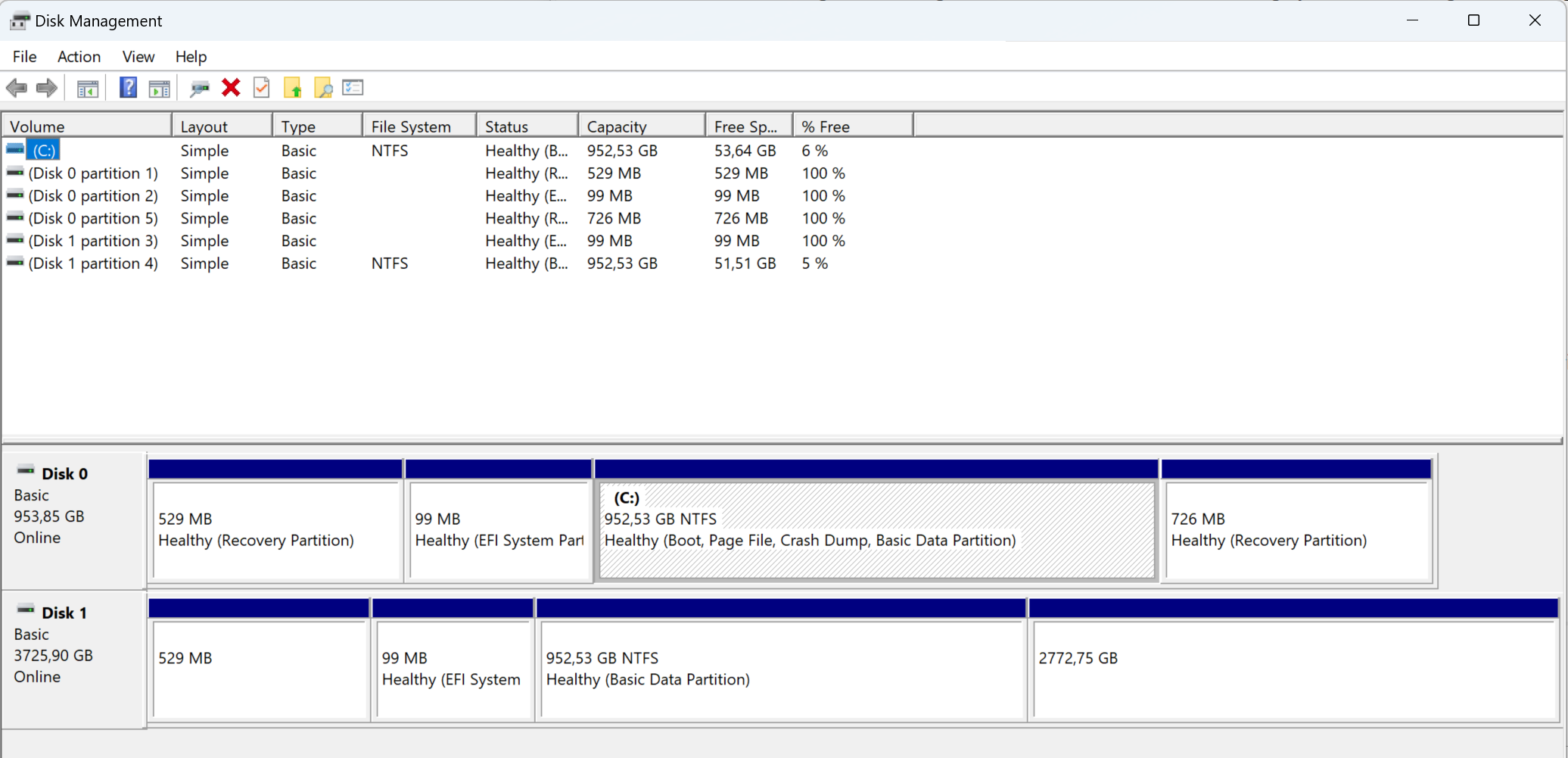The width and height of the screenshot is (1568, 758).
Task: Toggle the Show/Hide Console Tree icon
Action: pos(88,89)
